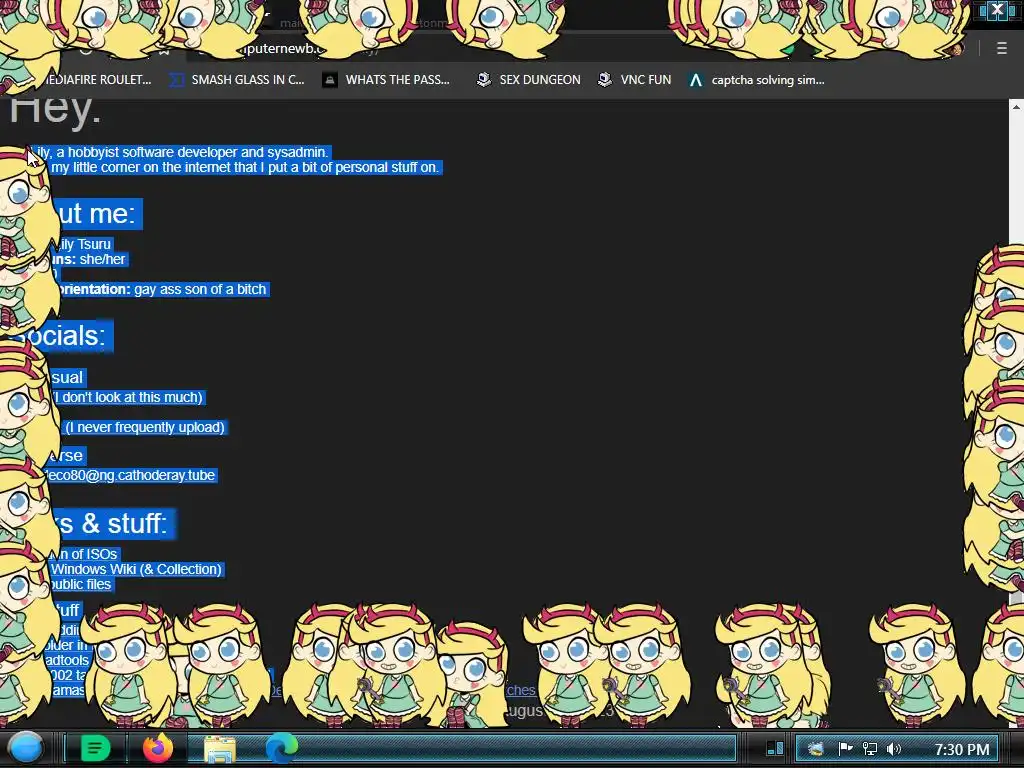Click the volume speaker tray icon
1024x768 pixels.
pyautogui.click(x=893, y=748)
